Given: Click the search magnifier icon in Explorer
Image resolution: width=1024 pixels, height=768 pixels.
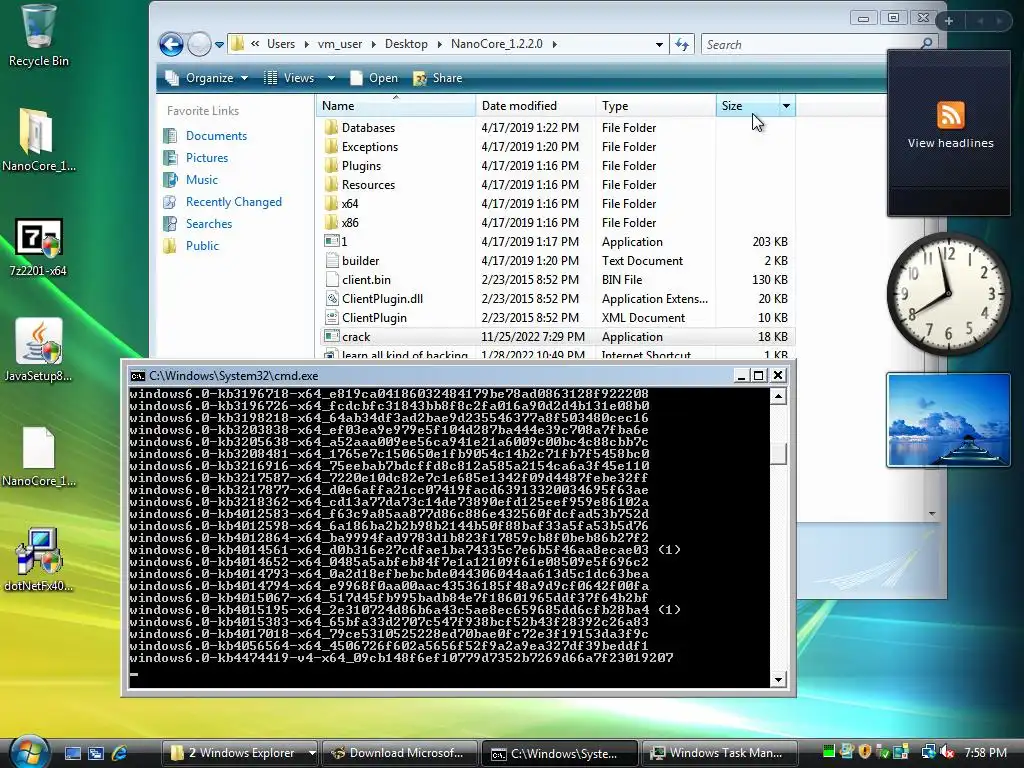Looking at the screenshot, I should [926, 44].
